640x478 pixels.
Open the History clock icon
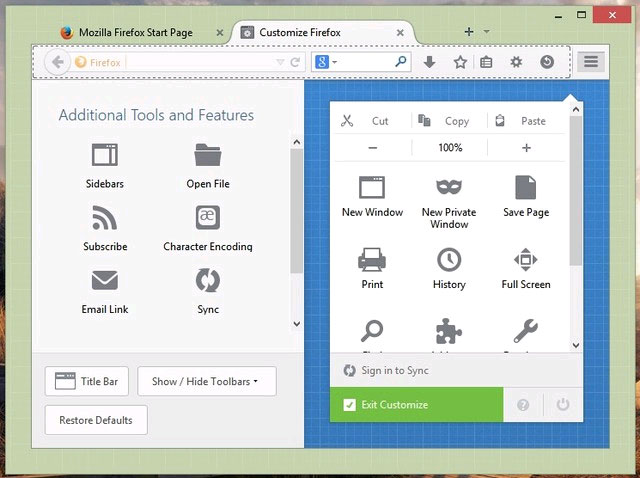[x=449, y=260]
